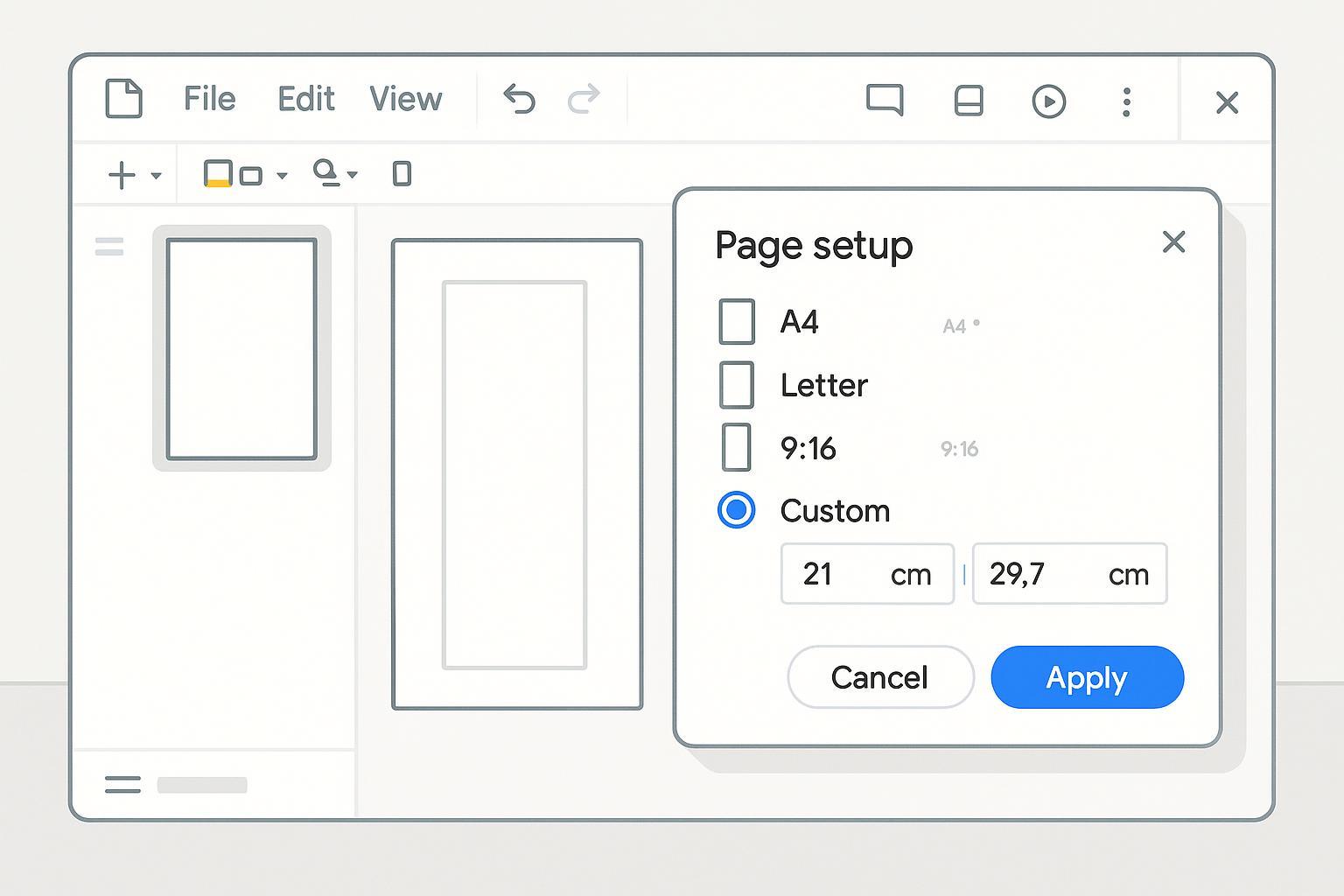Image resolution: width=1344 pixels, height=896 pixels.
Task: Select the A4 page size option
Action: pos(737,322)
